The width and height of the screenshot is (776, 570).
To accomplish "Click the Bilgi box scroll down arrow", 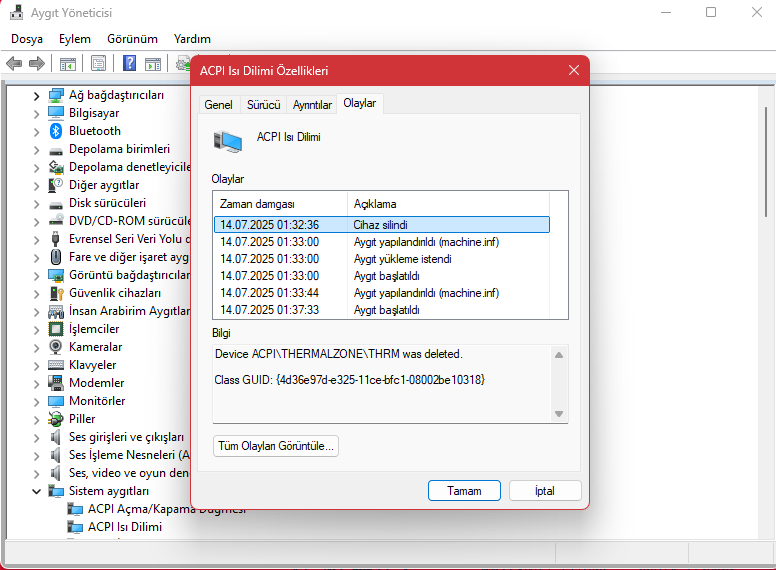I will tap(559, 414).
